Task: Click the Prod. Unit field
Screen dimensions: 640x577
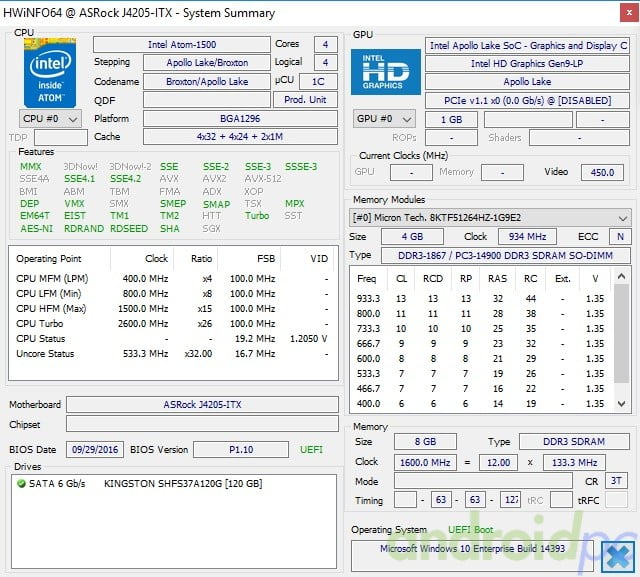Action: [305, 100]
